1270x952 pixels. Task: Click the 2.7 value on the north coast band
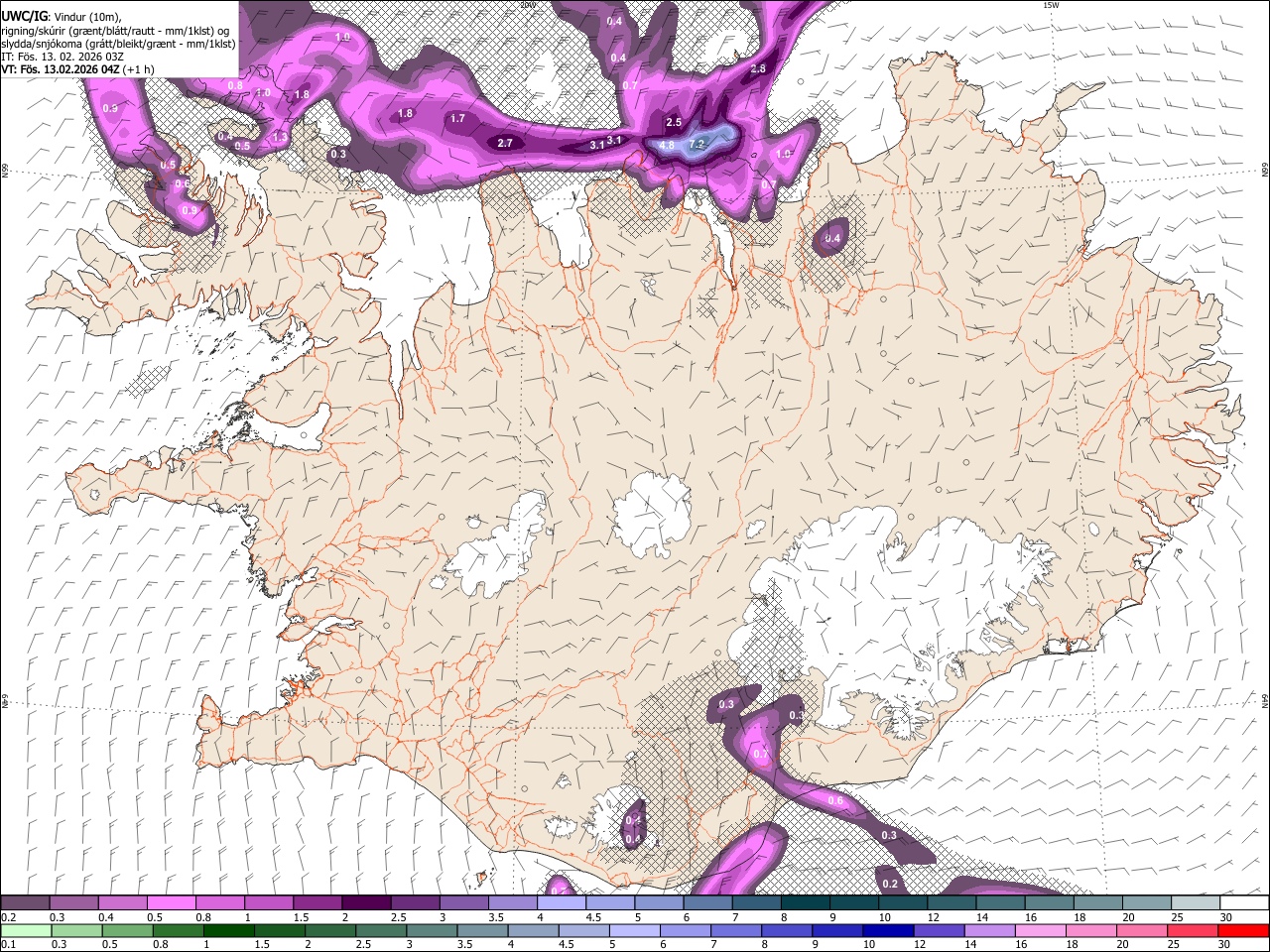point(505,143)
